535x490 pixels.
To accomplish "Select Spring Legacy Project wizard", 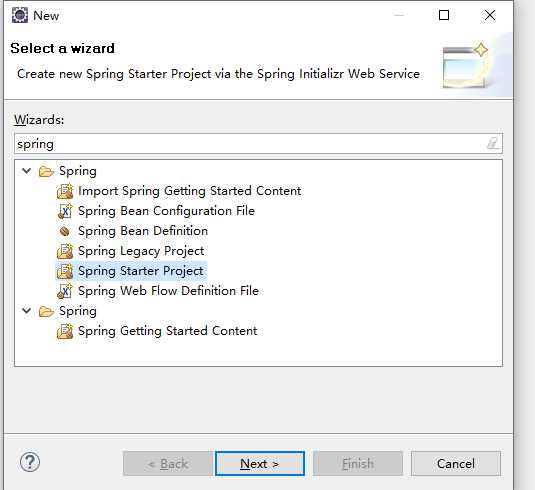I will [141, 251].
